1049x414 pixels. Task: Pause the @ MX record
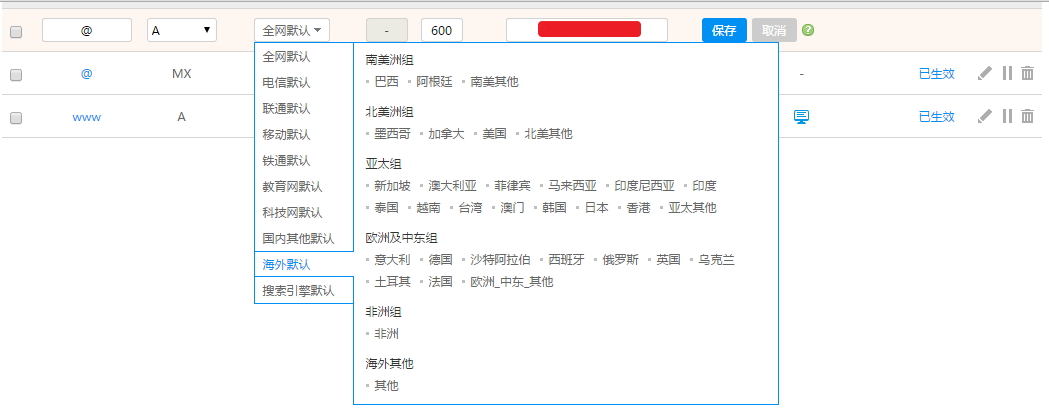[1007, 74]
